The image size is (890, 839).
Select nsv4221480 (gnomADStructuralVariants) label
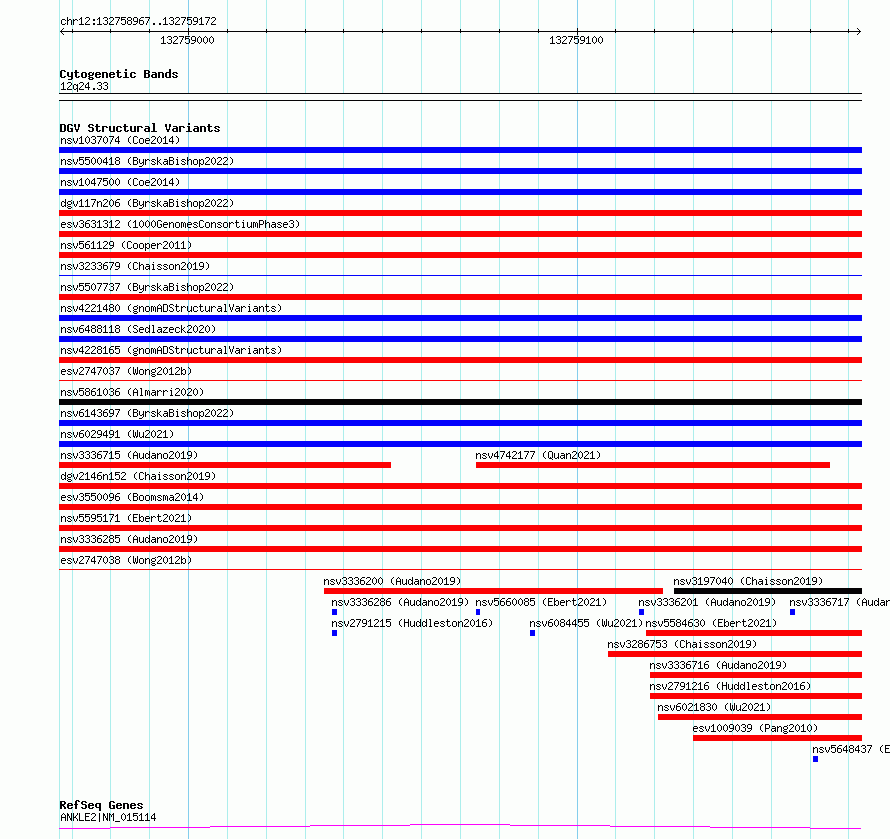171,308
